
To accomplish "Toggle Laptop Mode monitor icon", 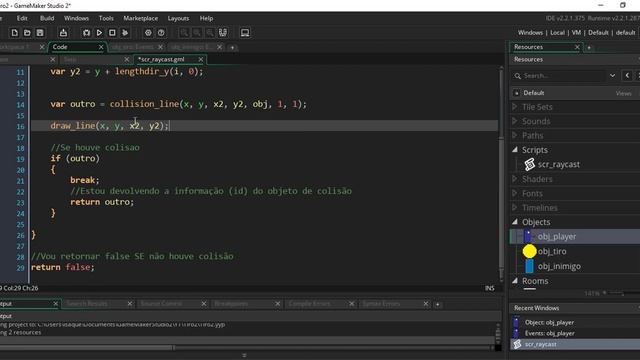I will click(245, 33).
